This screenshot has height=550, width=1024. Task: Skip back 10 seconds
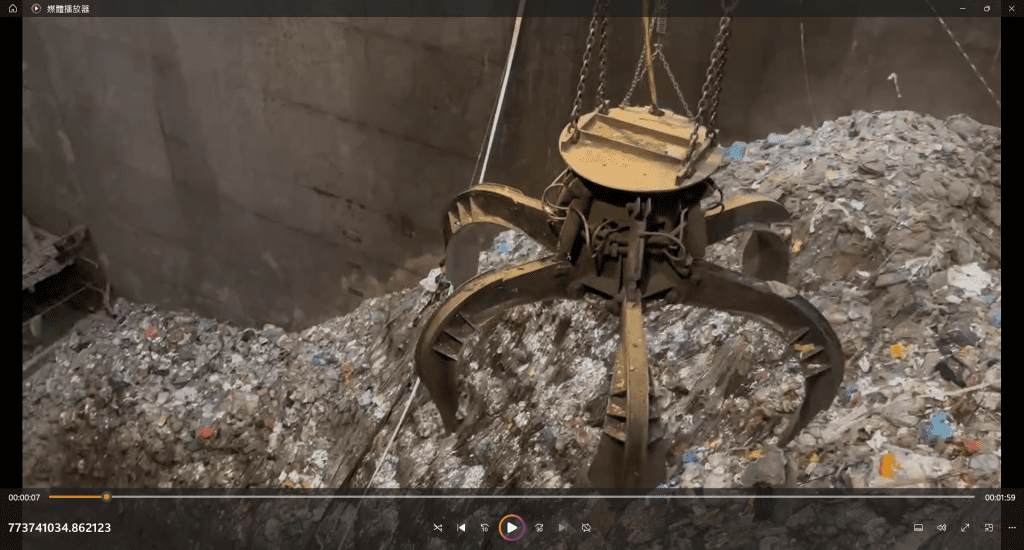485,527
